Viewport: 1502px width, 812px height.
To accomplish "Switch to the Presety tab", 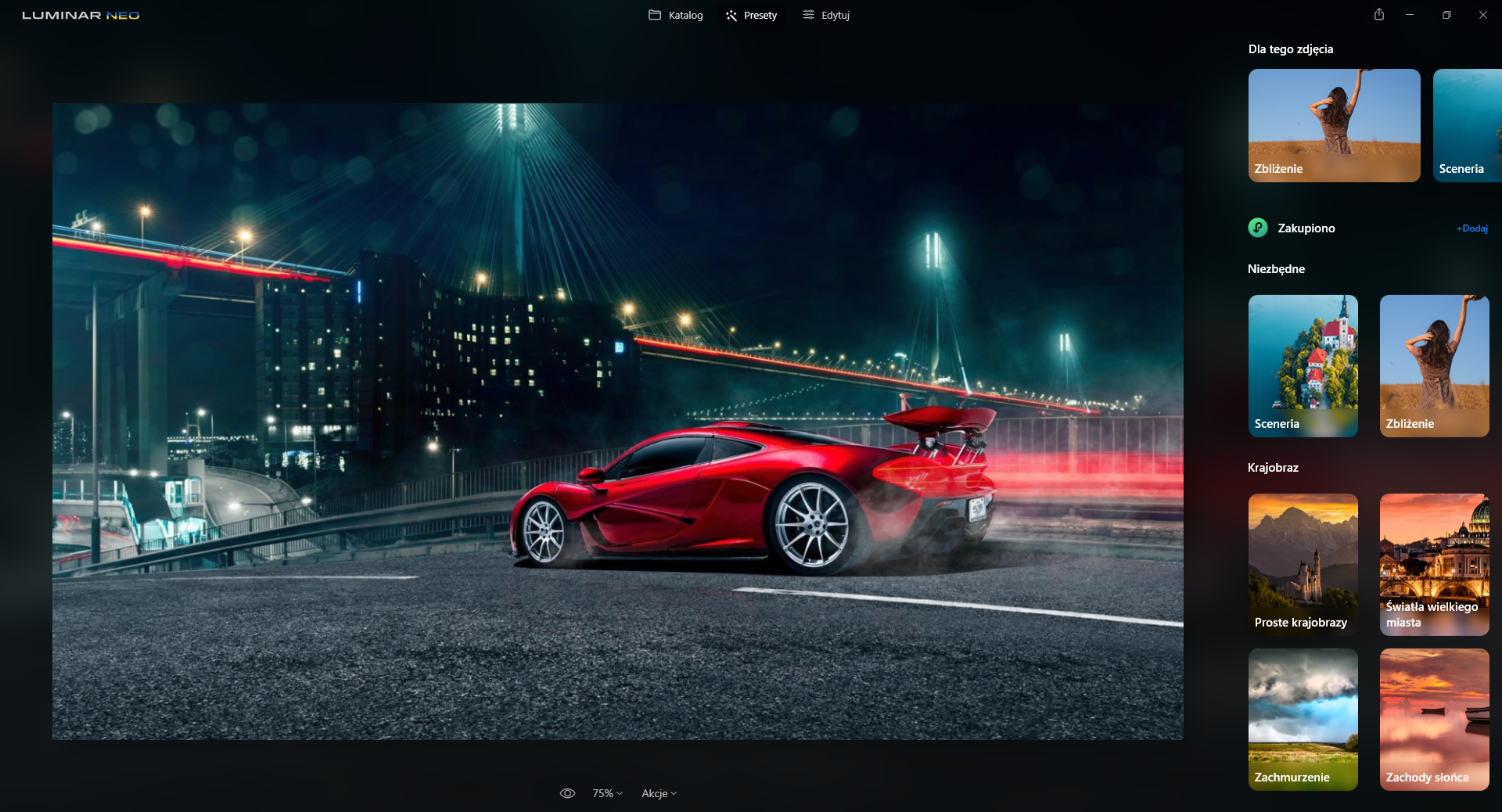I will (751, 15).
